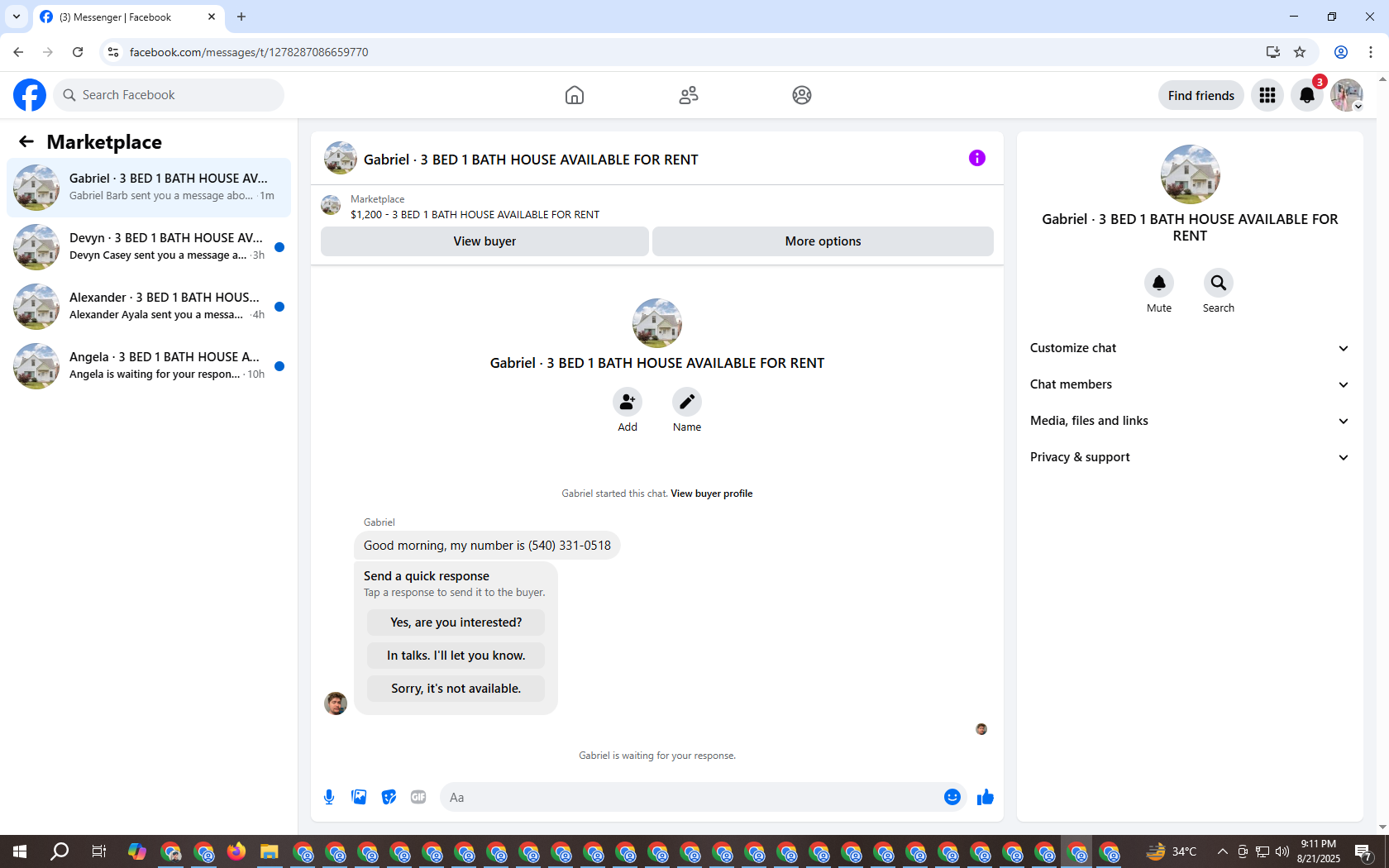Click the View buyer button

[484, 241]
